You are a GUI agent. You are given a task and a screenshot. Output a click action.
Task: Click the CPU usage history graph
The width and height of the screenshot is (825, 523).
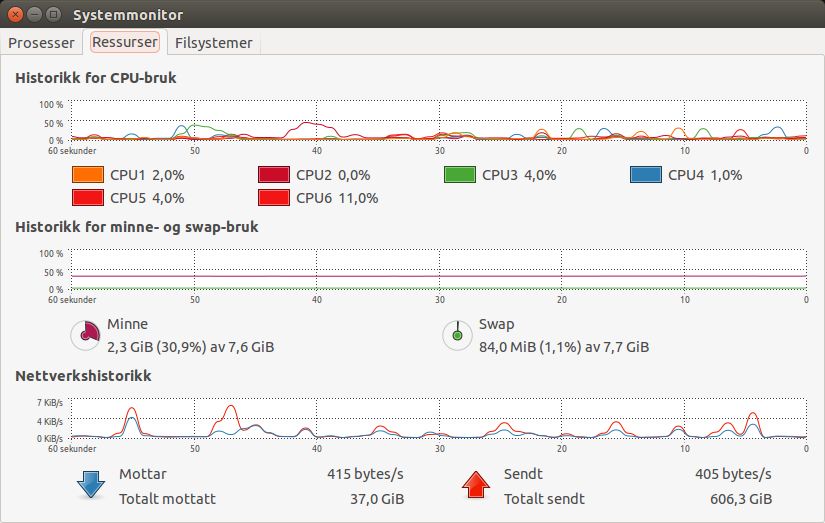438,120
